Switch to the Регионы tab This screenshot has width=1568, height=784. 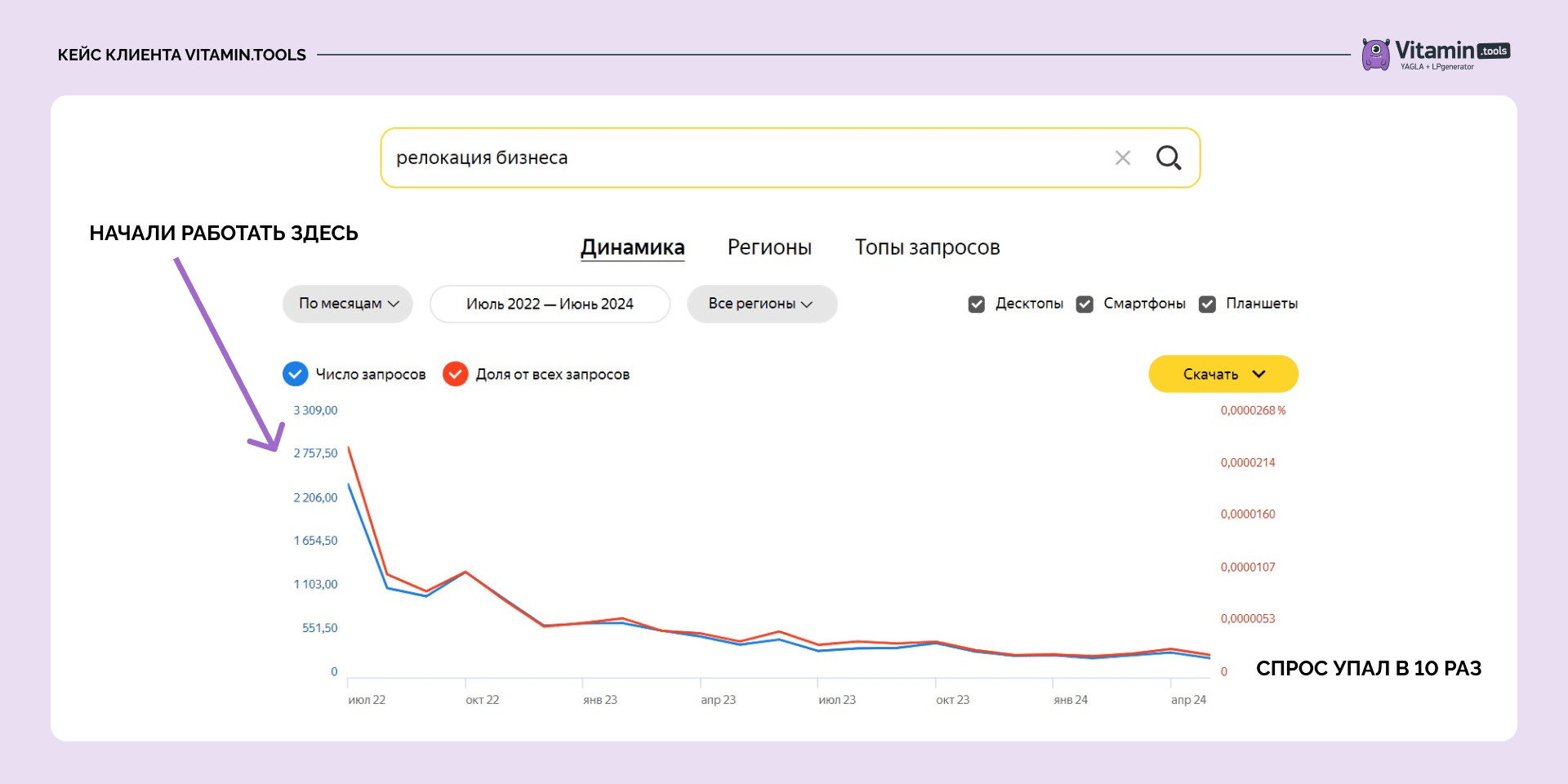(769, 247)
